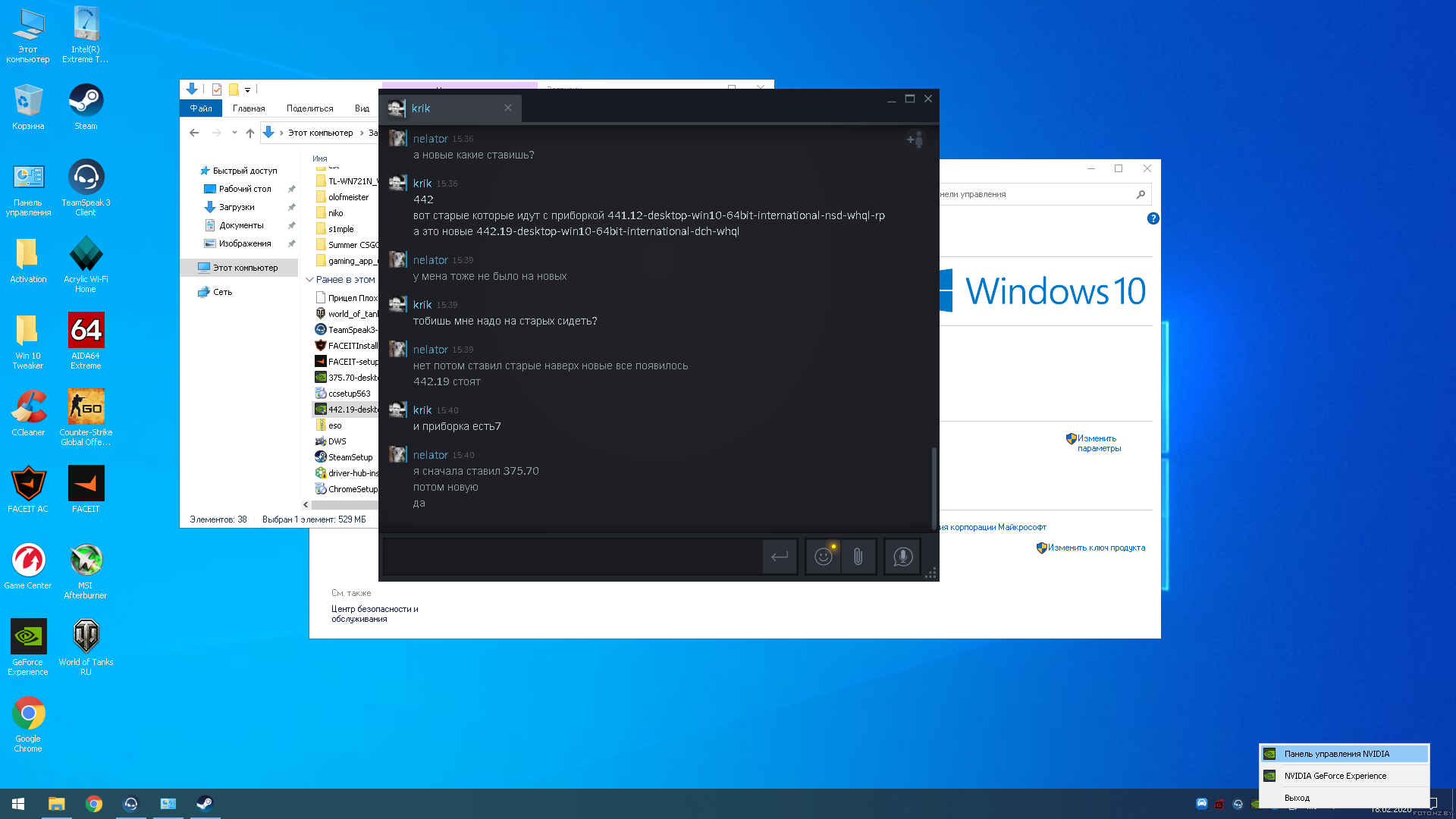Open Quick Access toolbar customize dropdown
The width and height of the screenshot is (1456, 819).
(x=247, y=89)
